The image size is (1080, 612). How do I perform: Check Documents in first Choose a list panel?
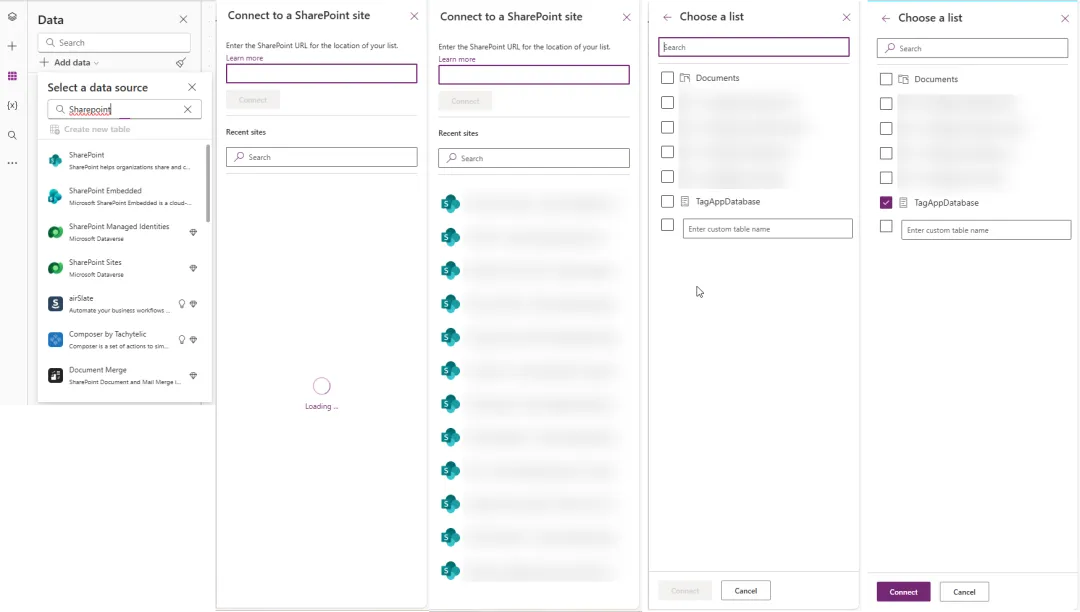pyautogui.click(x=667, y=78)
